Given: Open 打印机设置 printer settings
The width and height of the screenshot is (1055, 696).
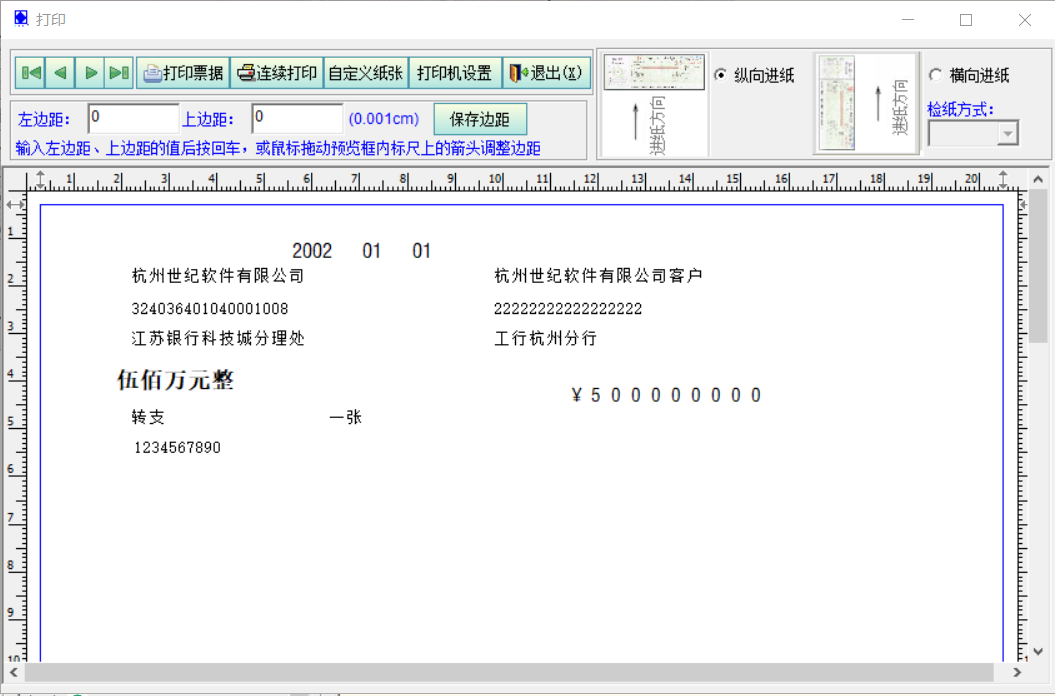Looking at the screenshot, I should click(455, 73).
